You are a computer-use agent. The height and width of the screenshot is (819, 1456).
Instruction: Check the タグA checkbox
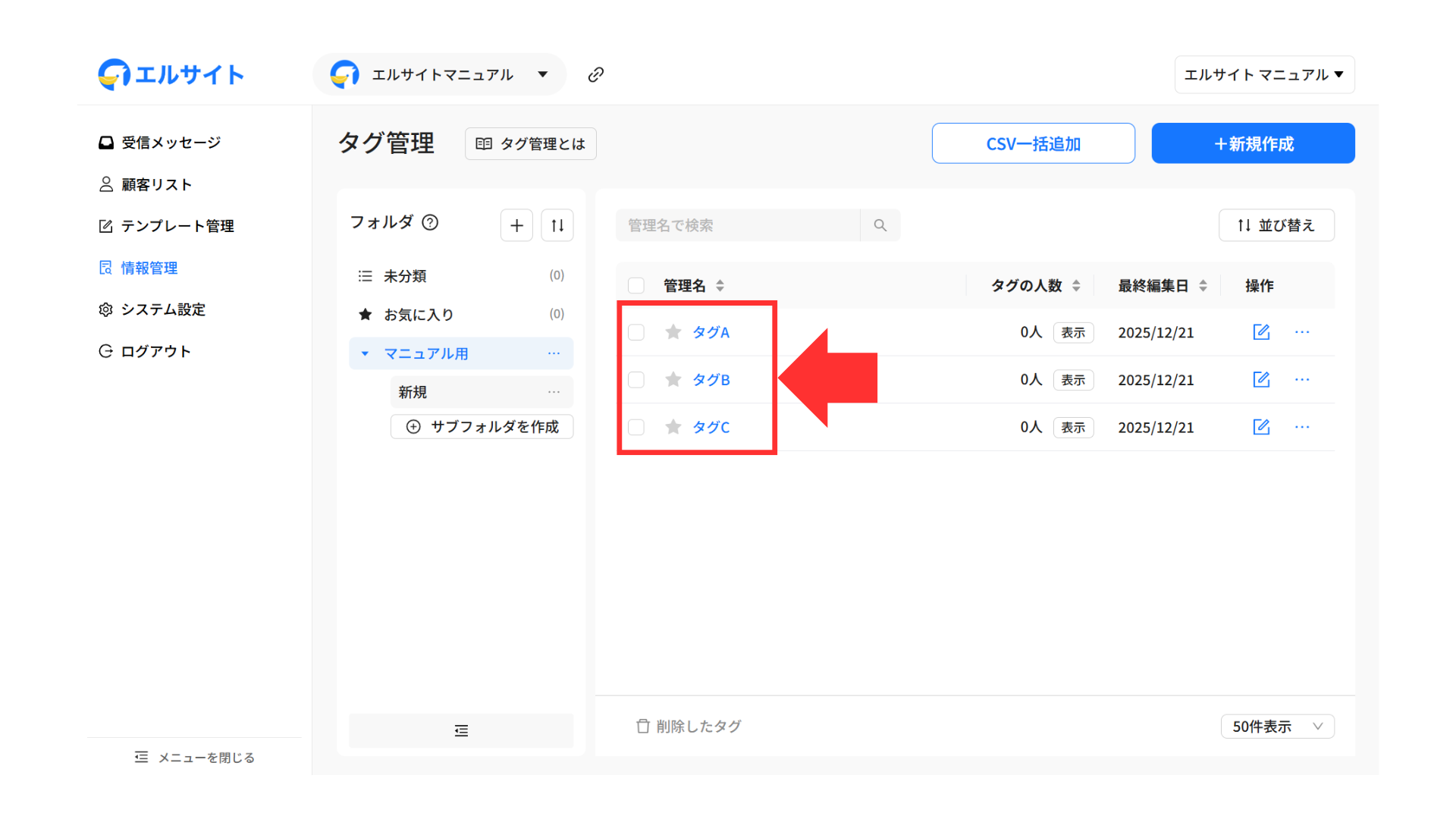636,332
